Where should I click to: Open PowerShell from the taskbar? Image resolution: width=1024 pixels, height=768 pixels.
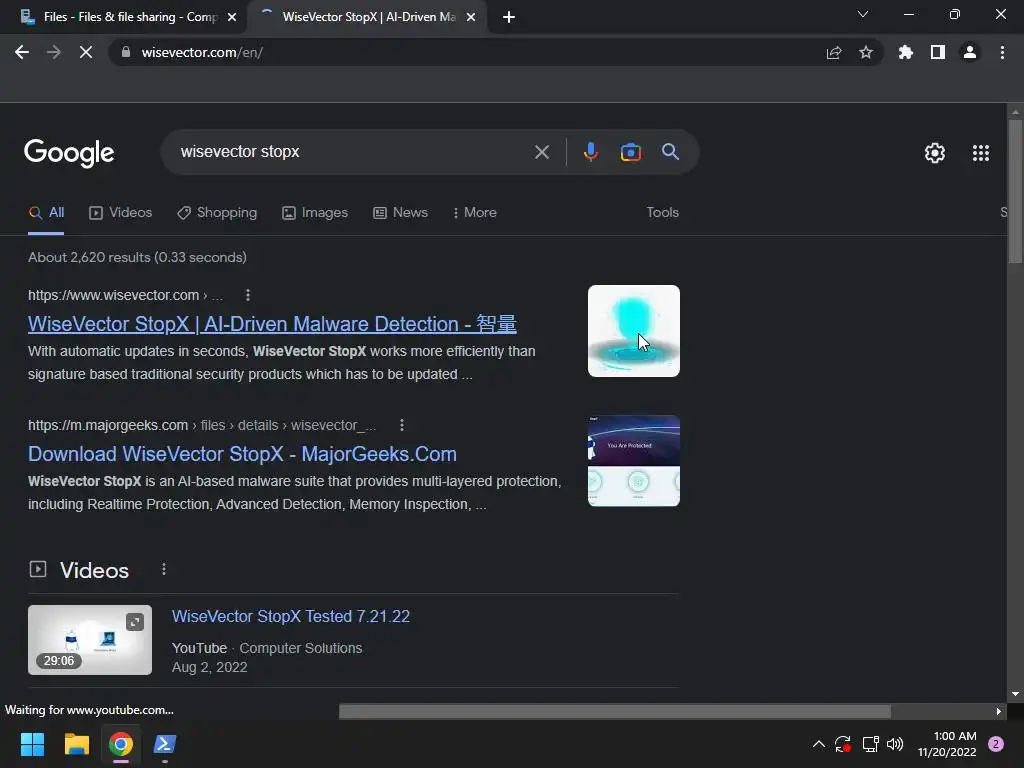point(165,744)
